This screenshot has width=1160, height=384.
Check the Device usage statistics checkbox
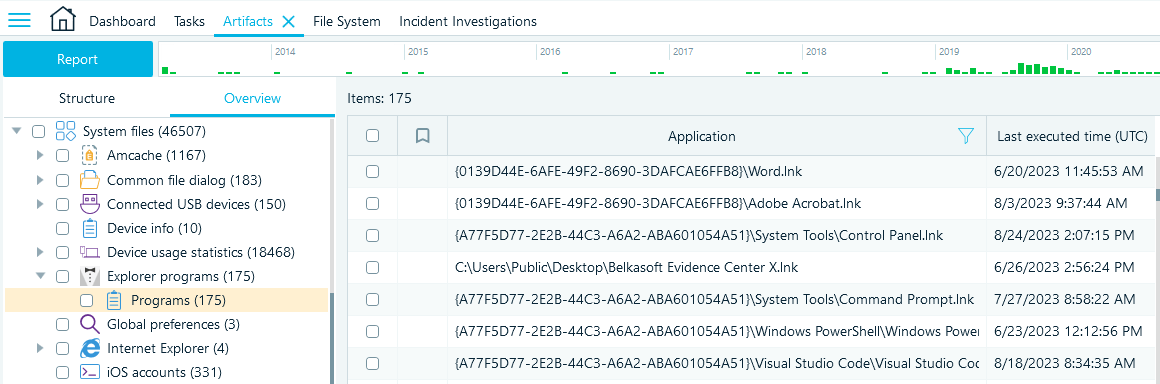[63, 252]
